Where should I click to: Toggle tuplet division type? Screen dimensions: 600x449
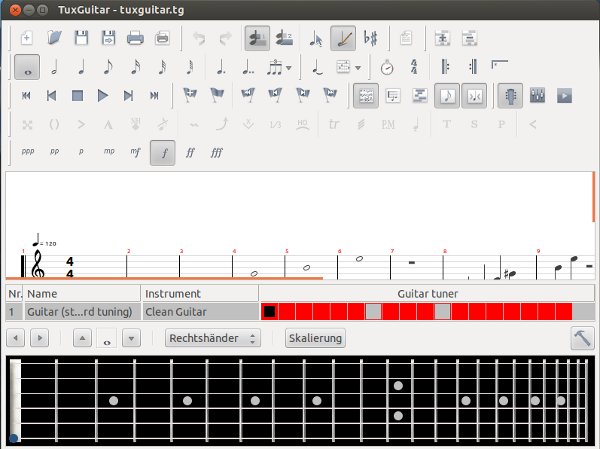(x=274, y=67)
